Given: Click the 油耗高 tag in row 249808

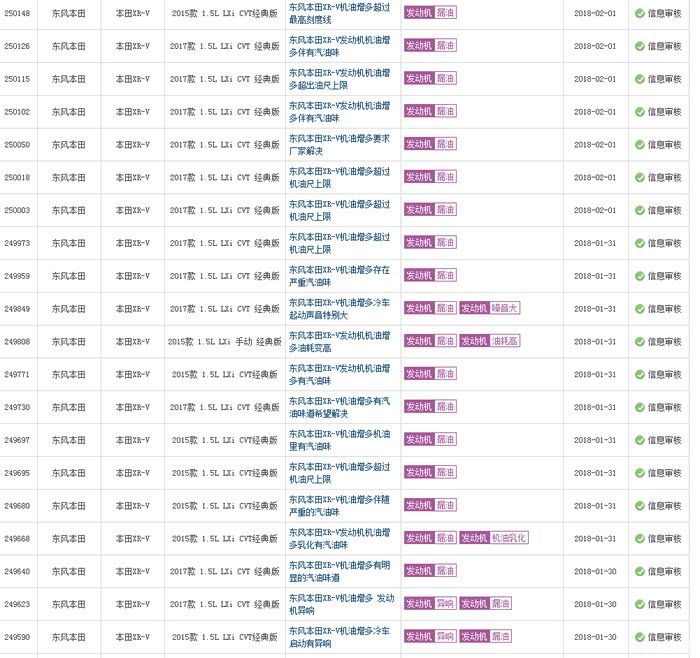Looking at the screenshot, I should click(504, 341).
